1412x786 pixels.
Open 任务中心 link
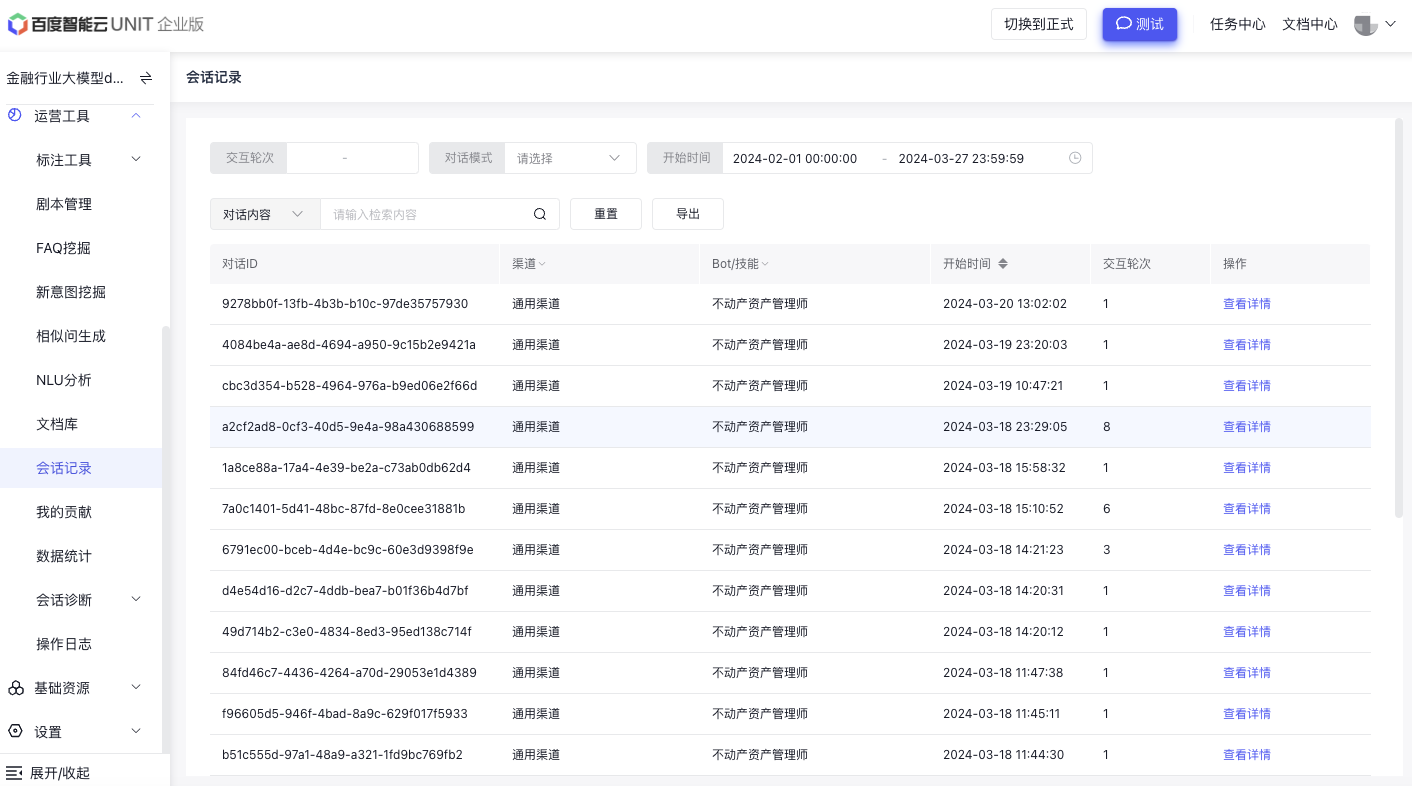click(x=1238, y=24)
